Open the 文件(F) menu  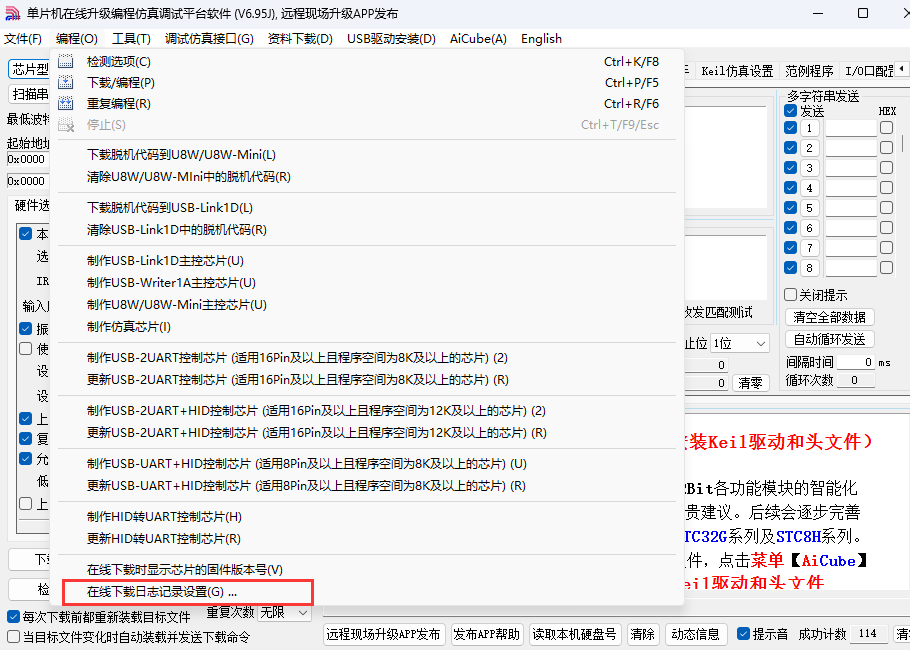pyautogui.click(x=23, y=39)
